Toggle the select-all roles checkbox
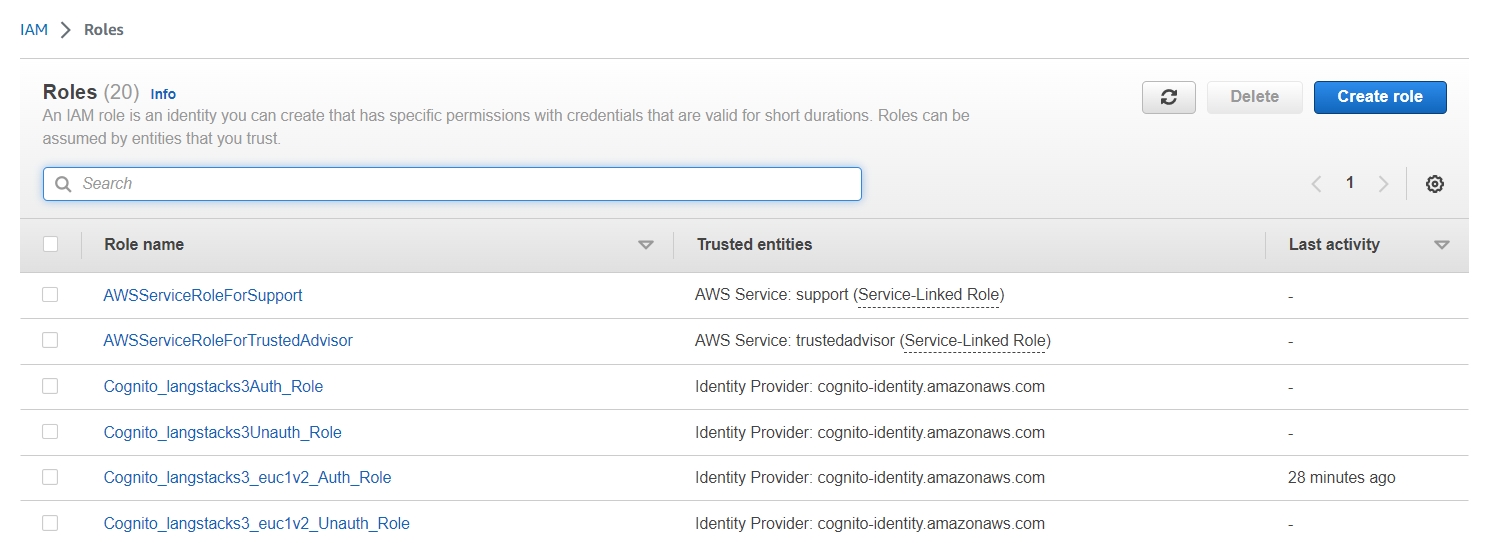1496x543 pixels. pos(50,244)
